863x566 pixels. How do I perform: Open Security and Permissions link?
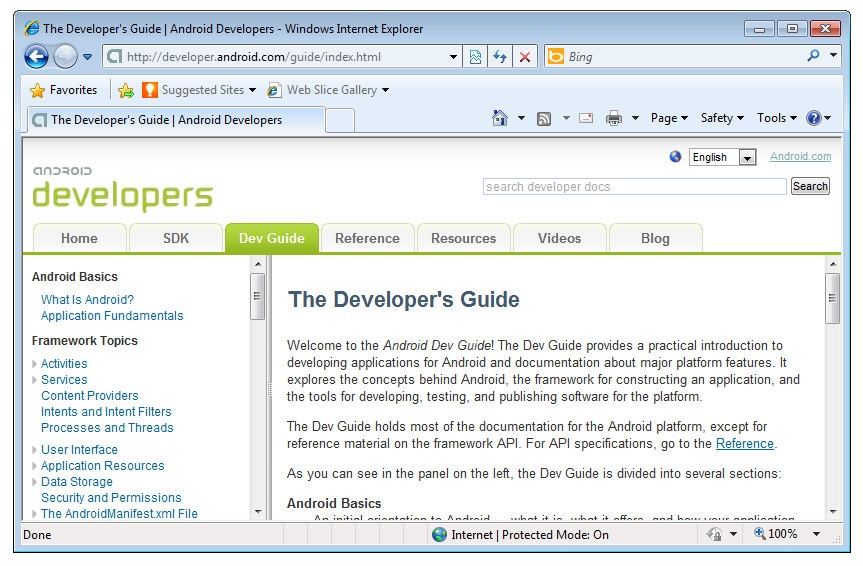(111, 498)
